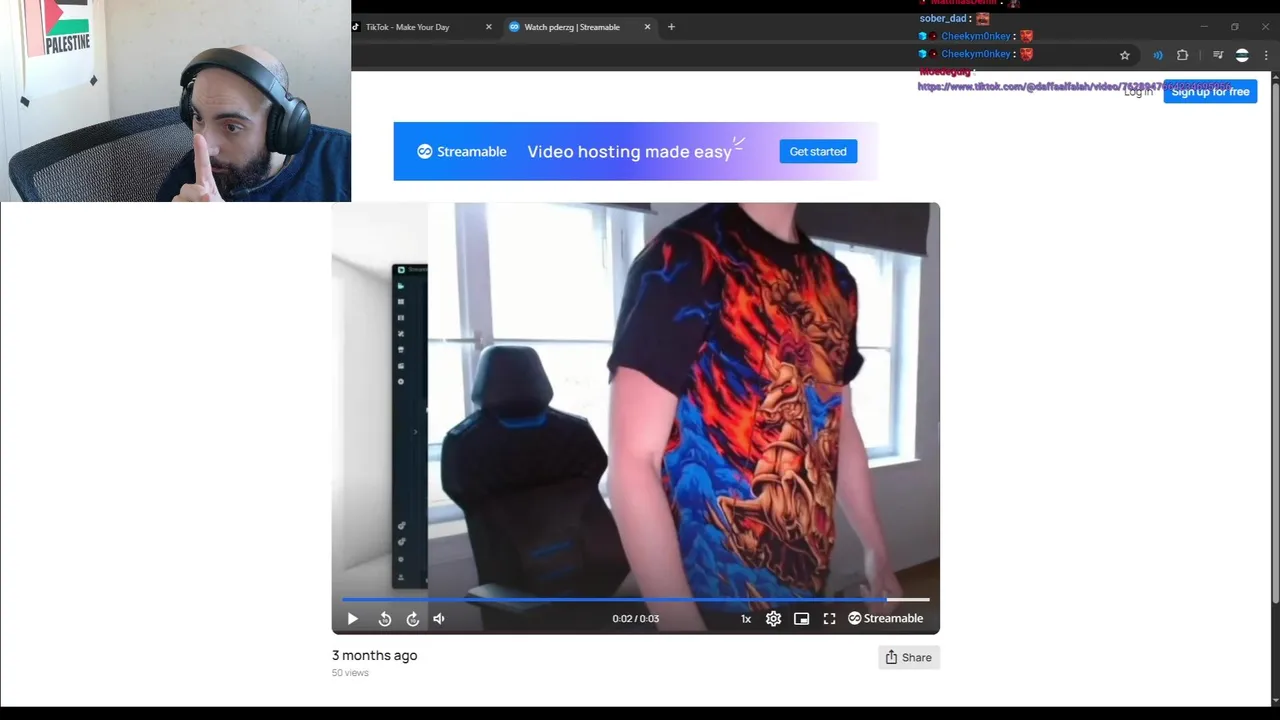Open a new browser tab
Screen dimensions: 1280x720
[671, 27]
